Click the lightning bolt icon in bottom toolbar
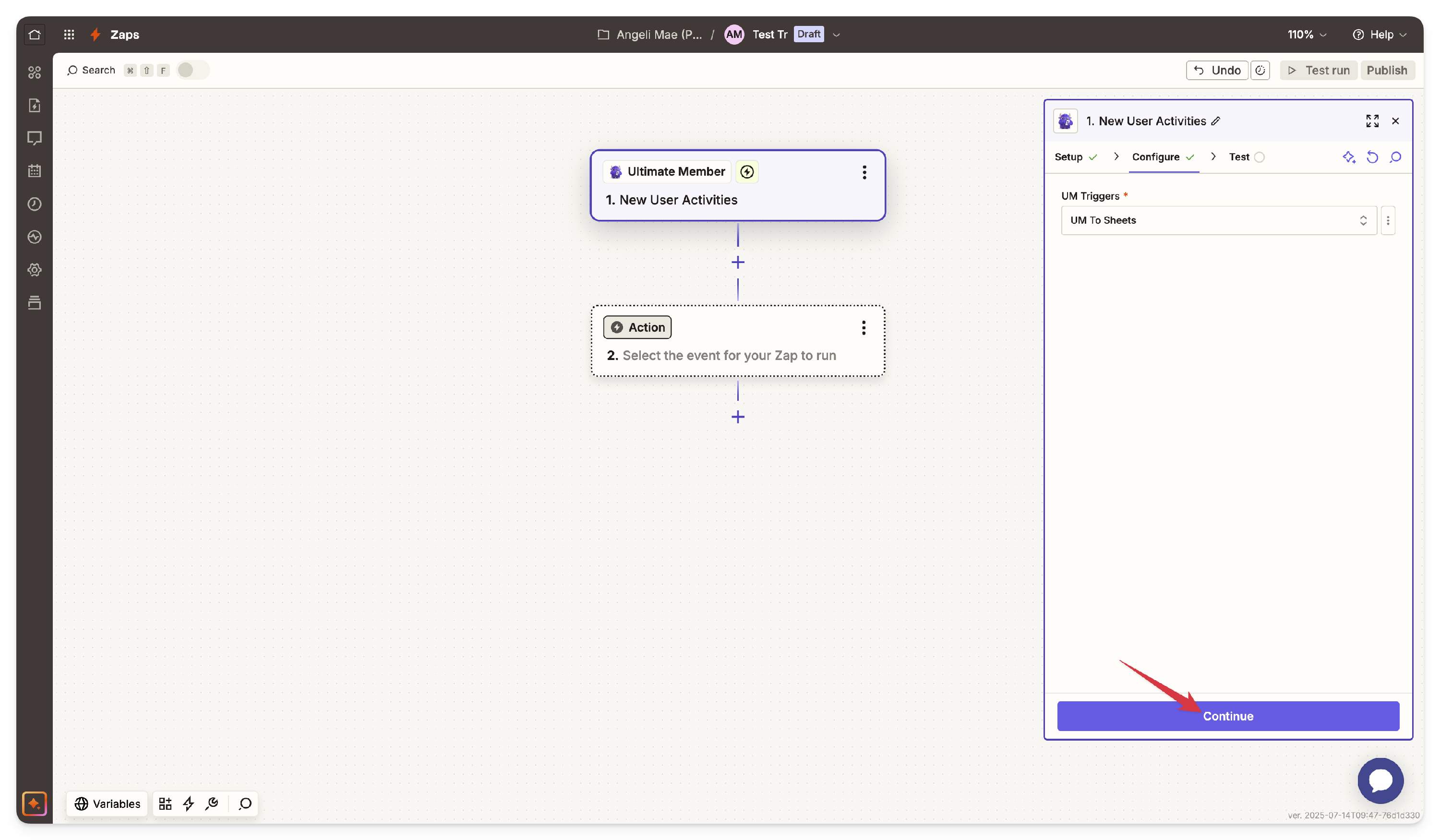Screen dimensions: 1440x840 (188, 804)
